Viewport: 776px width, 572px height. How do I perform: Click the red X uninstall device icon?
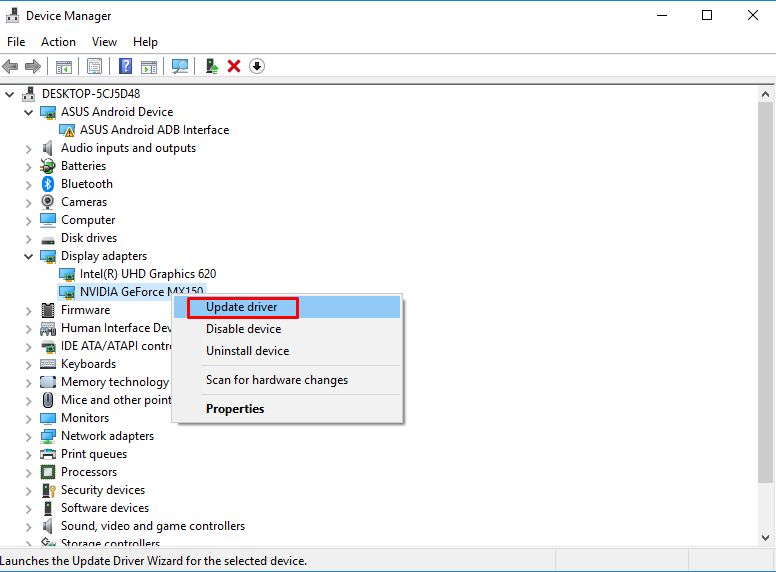[x=234, y=66]
